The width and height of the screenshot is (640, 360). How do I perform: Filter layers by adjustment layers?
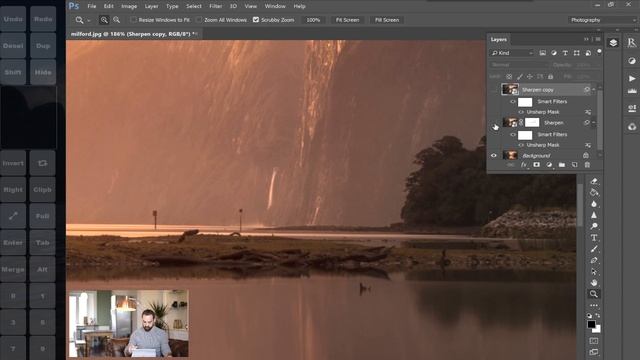pos(554,53)
